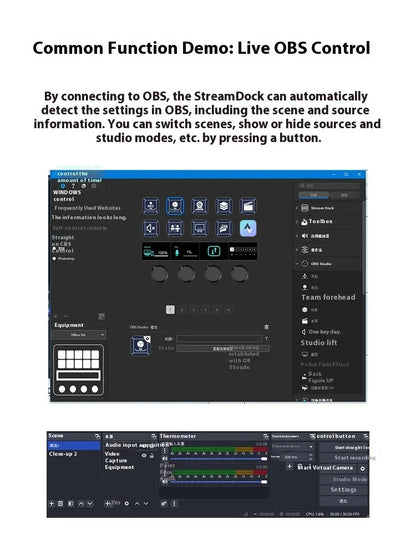This screenshot has height=555, width=416.
Task: Open virtual camera settings via the gear icon
Action: 363,468
